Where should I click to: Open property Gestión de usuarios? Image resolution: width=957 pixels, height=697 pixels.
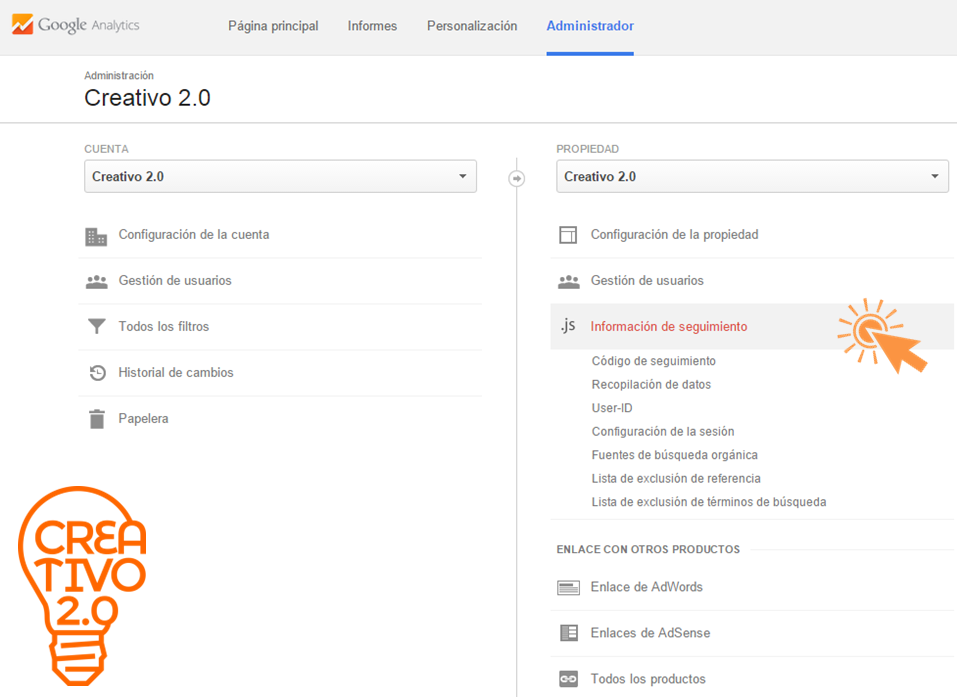[x=647, y=280]
